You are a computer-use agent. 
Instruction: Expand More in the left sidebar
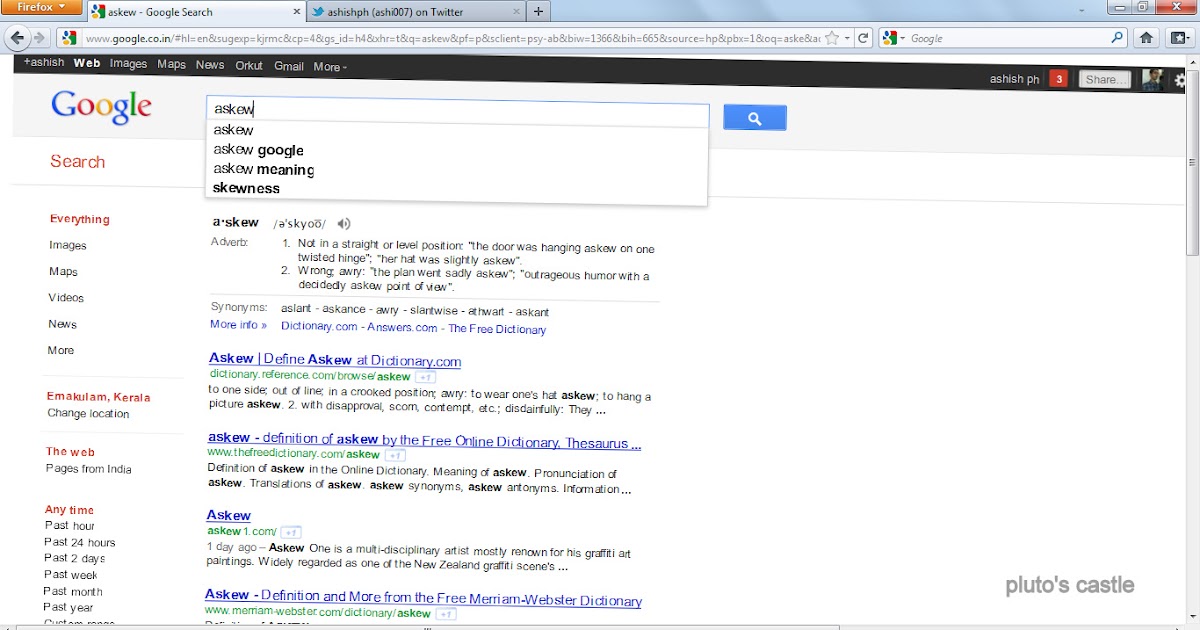pyautogui.click(x=60, y=350)
